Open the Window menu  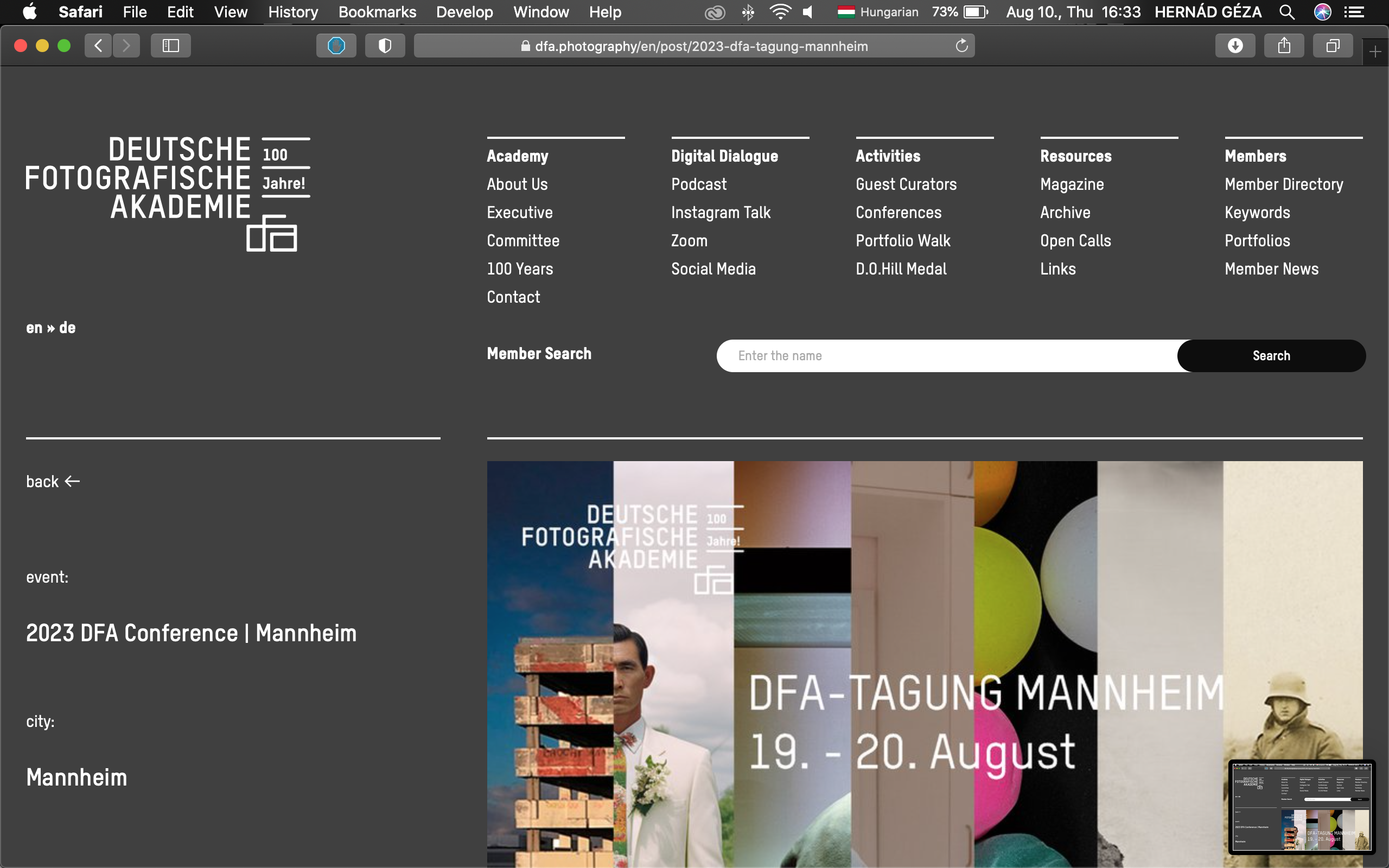pyautogui.click(x=541, y=12)
